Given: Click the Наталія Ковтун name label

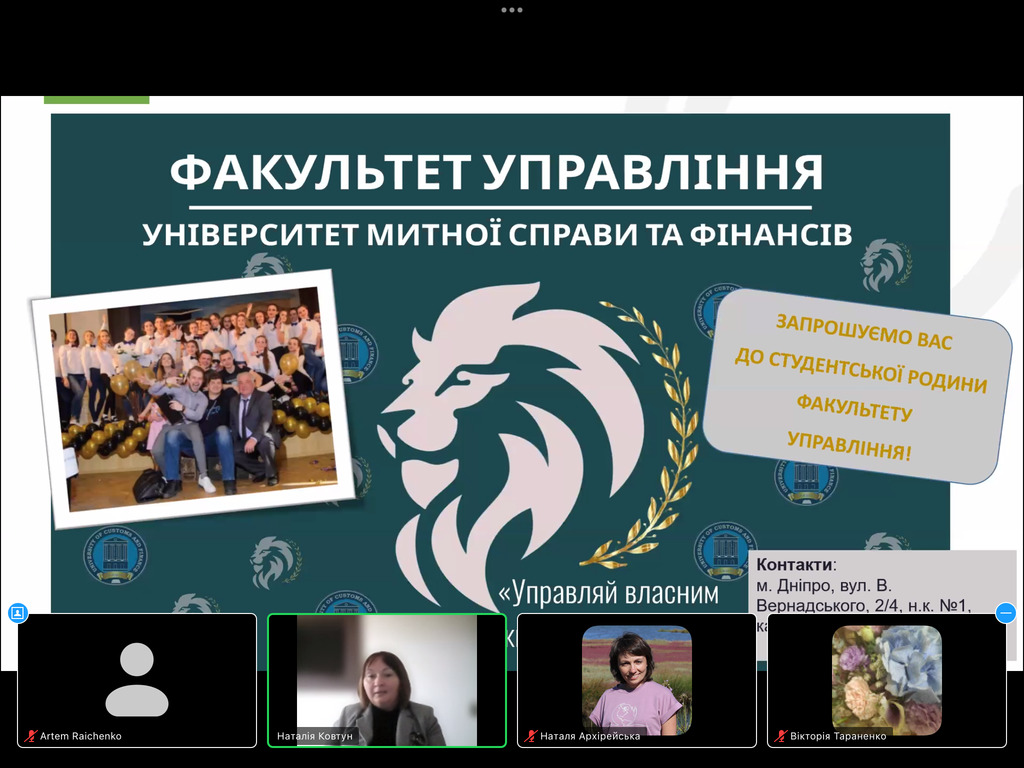Looking at the screenshot, I should [x=315, y=736].
